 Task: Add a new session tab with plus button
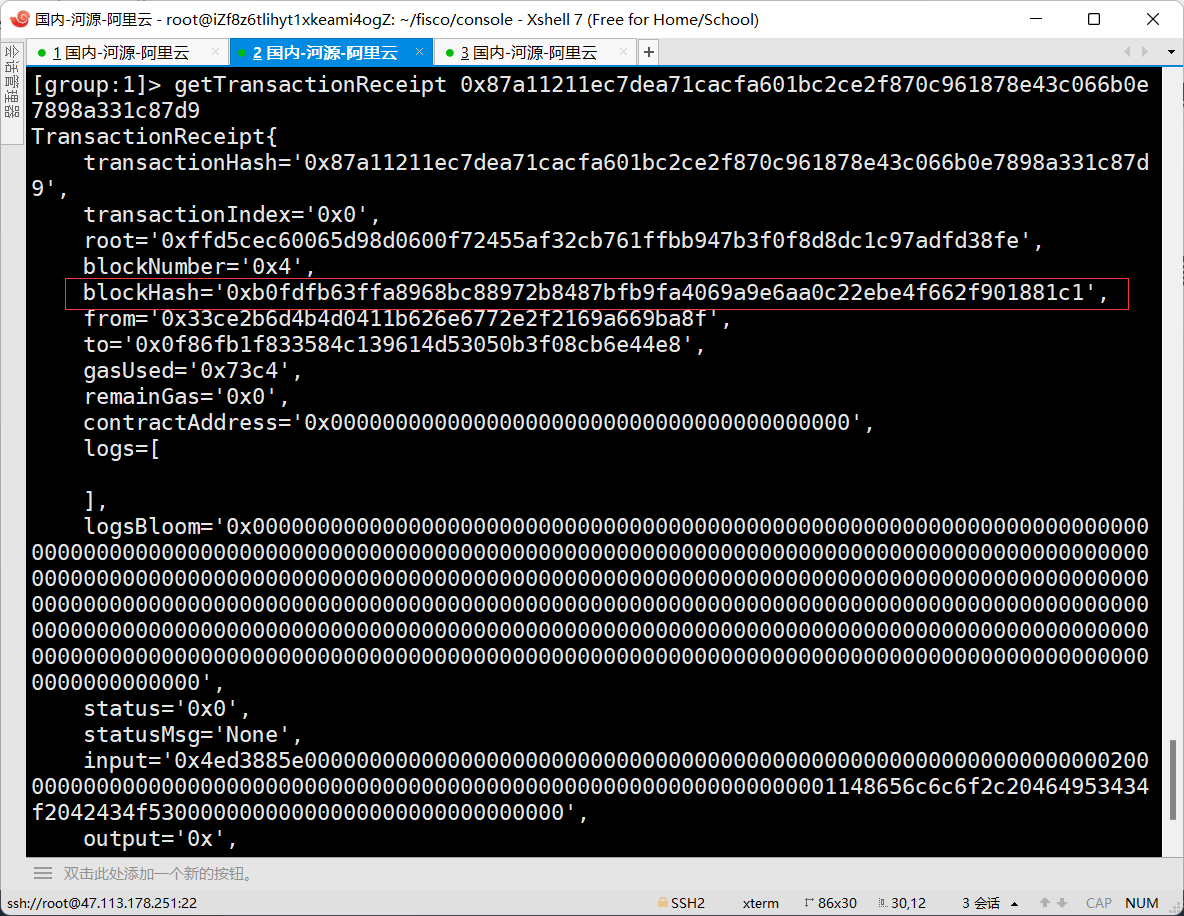[649, 52]
